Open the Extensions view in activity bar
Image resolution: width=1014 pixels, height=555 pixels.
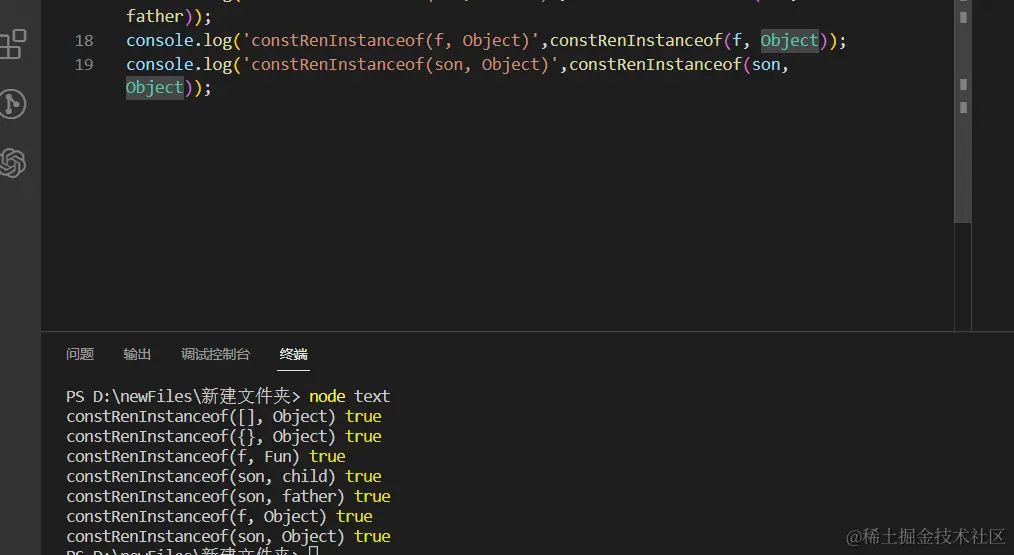13,44
